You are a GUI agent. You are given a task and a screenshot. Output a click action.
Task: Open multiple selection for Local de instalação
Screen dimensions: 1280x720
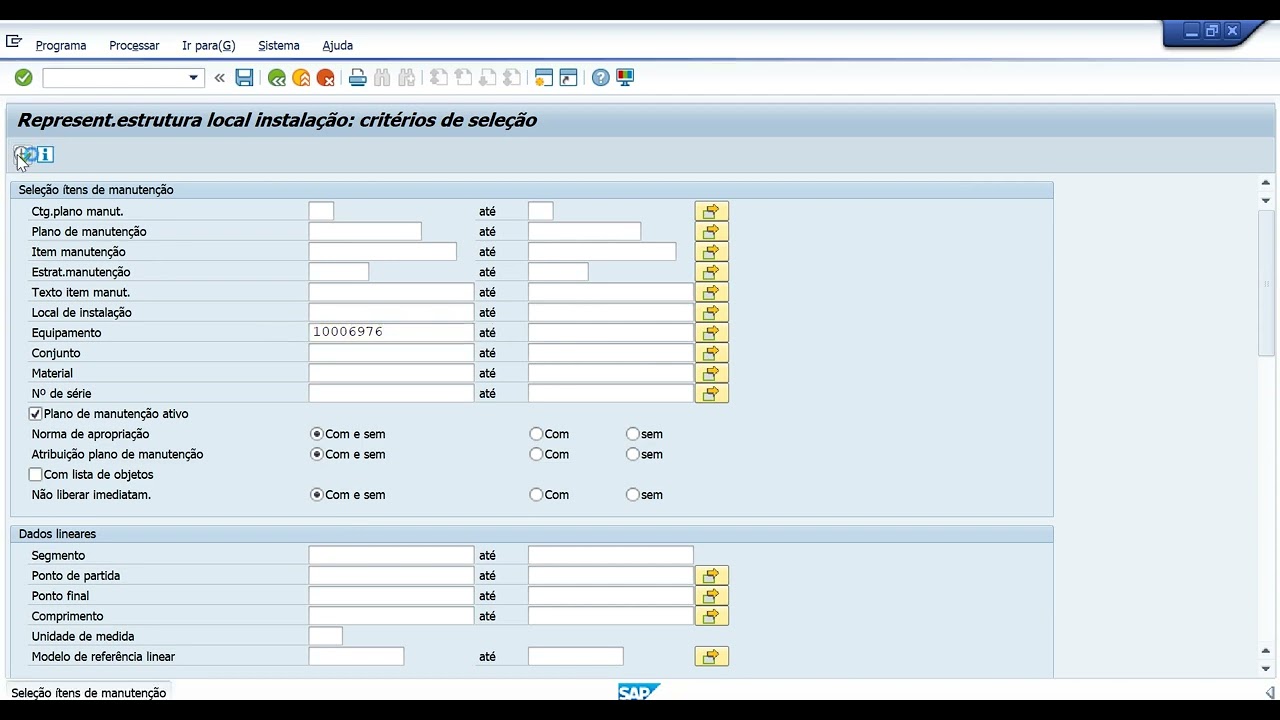coord(711,312)
